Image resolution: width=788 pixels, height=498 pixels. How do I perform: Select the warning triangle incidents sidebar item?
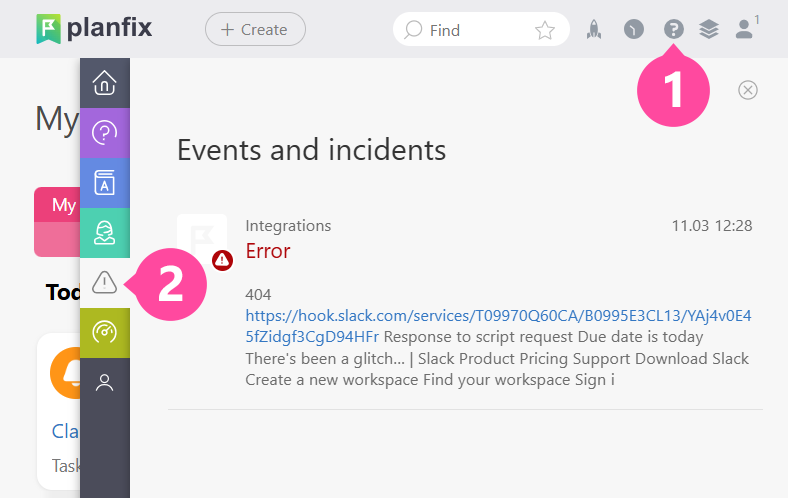[x=105, y=283]
